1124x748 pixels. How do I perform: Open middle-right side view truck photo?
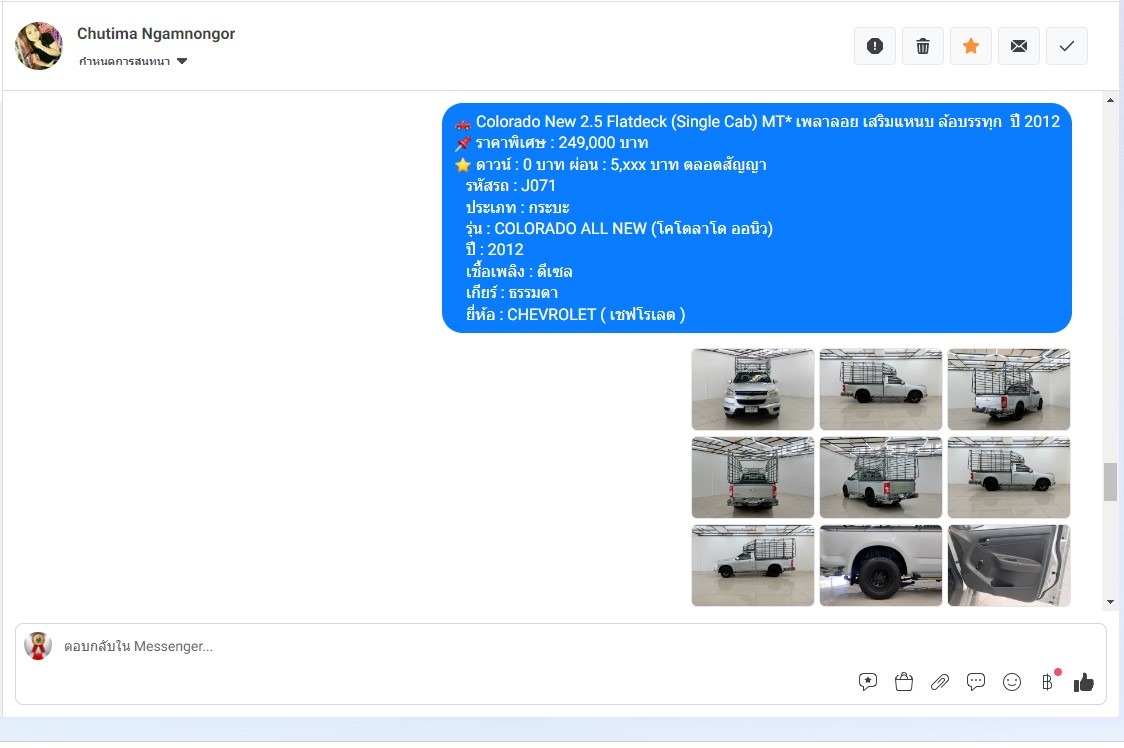(x=1009, y=478)
